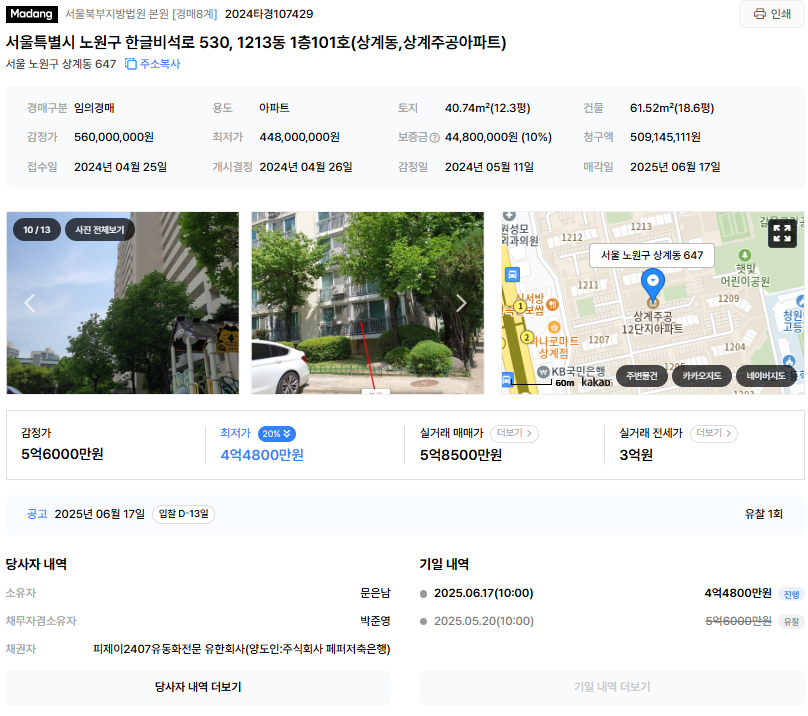This screenshot has height=716, width=808.
Task: Click creditor 피제이2407유동화전문 유한회사 text
Action: [x=242, y=649]
